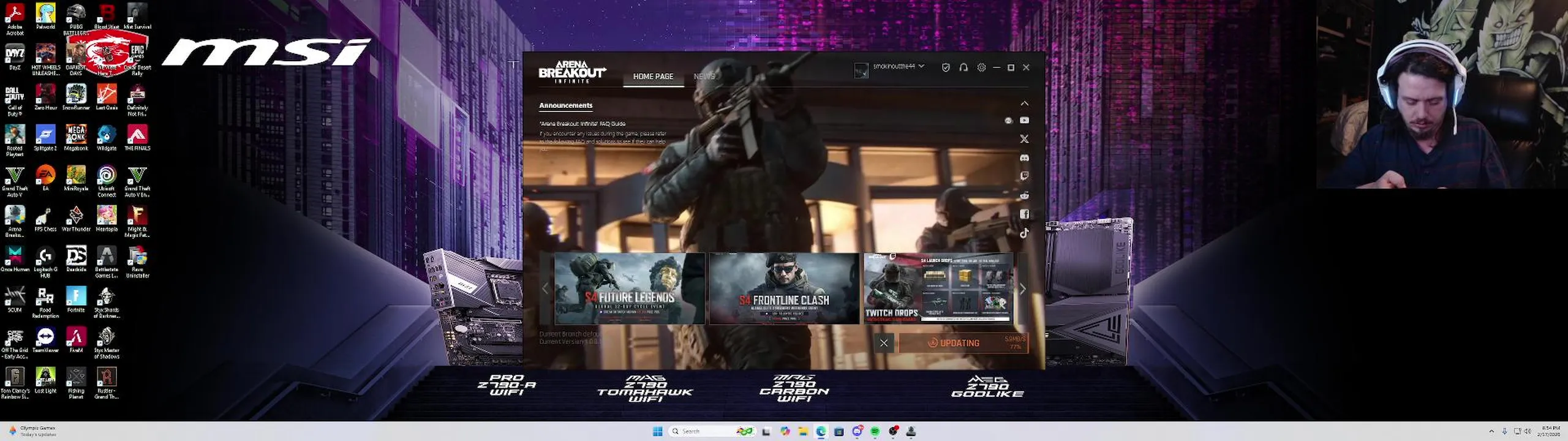Cancel the update with X button
1568x441 pixels.
(x=884, y=343)
